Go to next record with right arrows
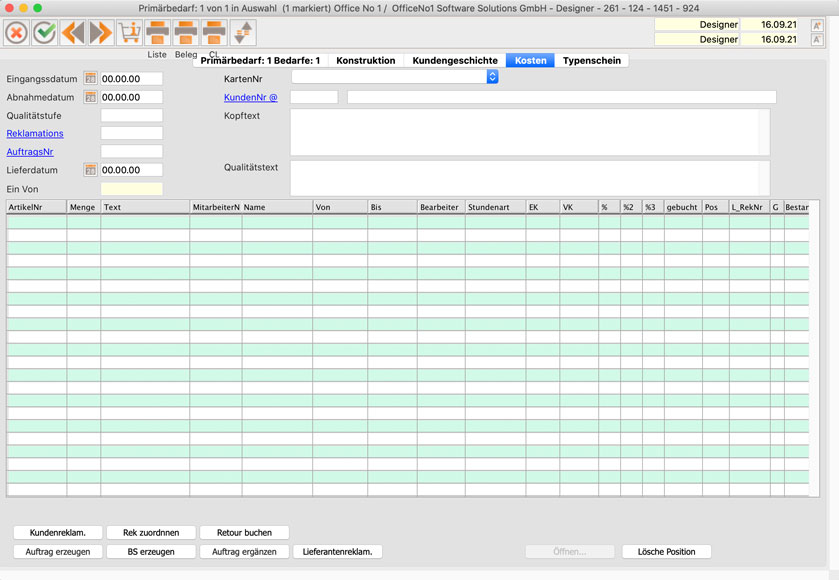The width and height of the screenshot is (839, 580). pos(101,33)
